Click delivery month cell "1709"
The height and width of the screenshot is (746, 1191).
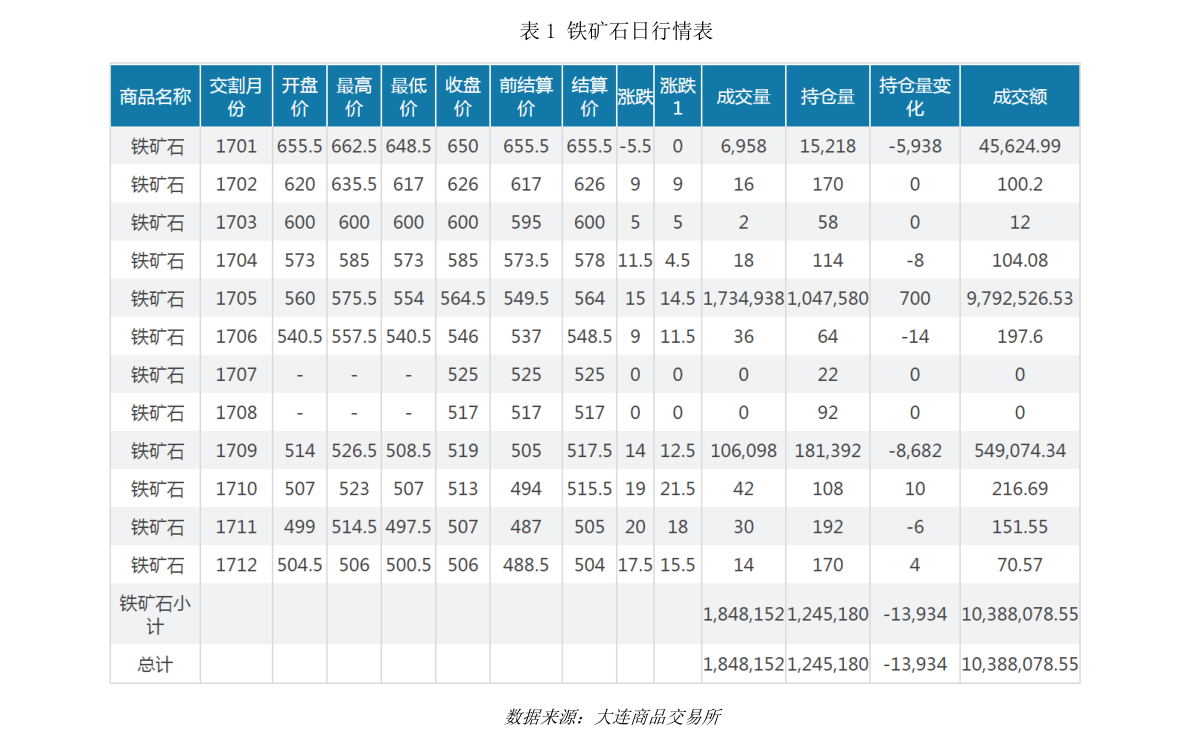pos(236,450)
